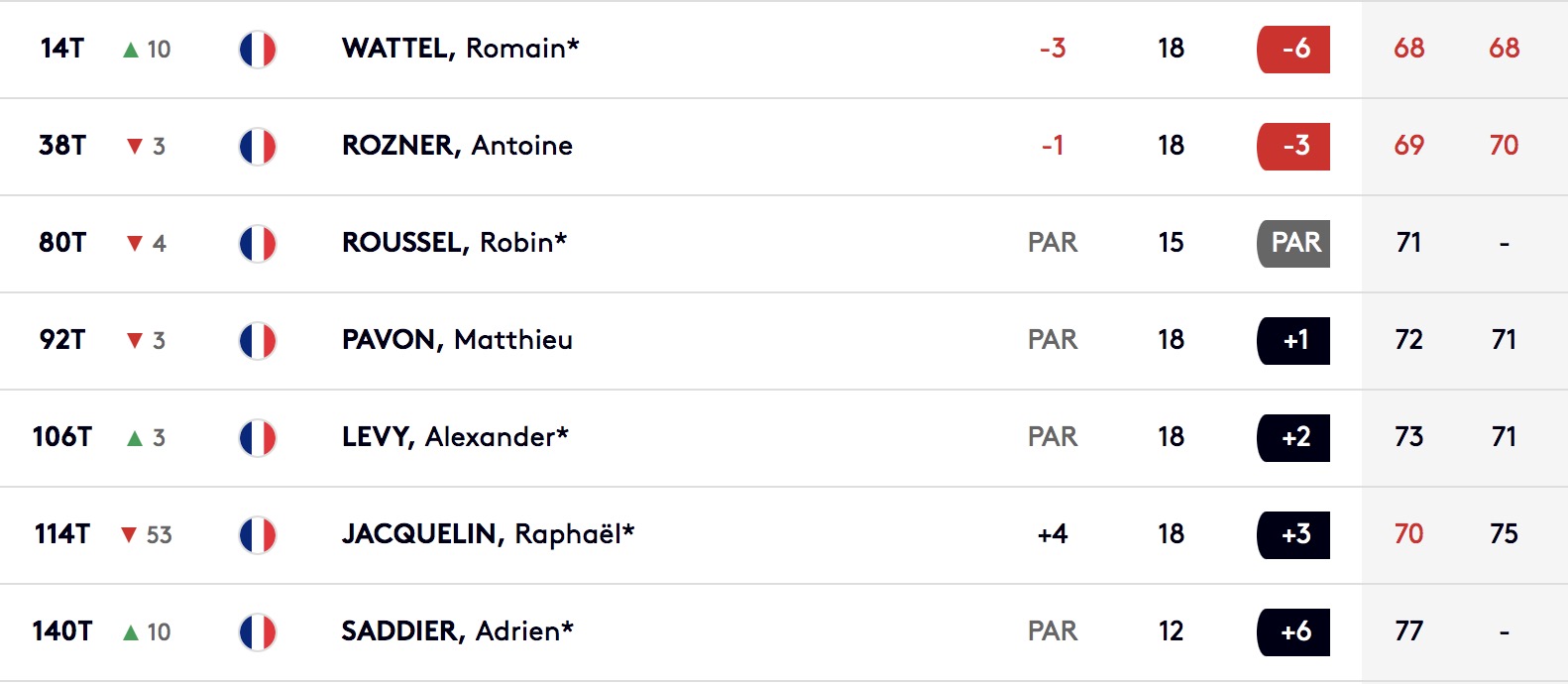Expand the LEVY, Alexander row

click(784, 438)
